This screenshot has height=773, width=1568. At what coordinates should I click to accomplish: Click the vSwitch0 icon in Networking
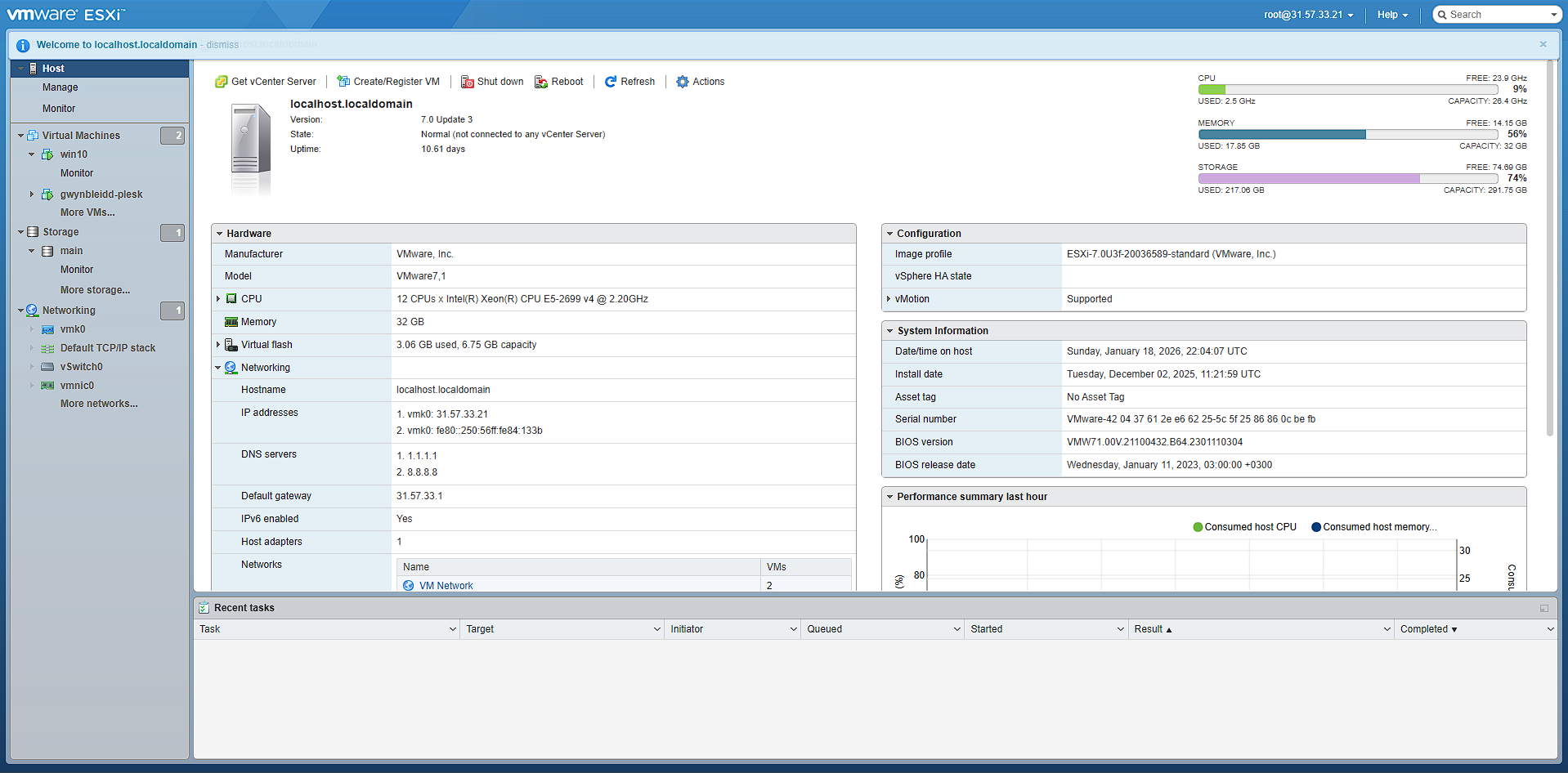click(48, 367)
